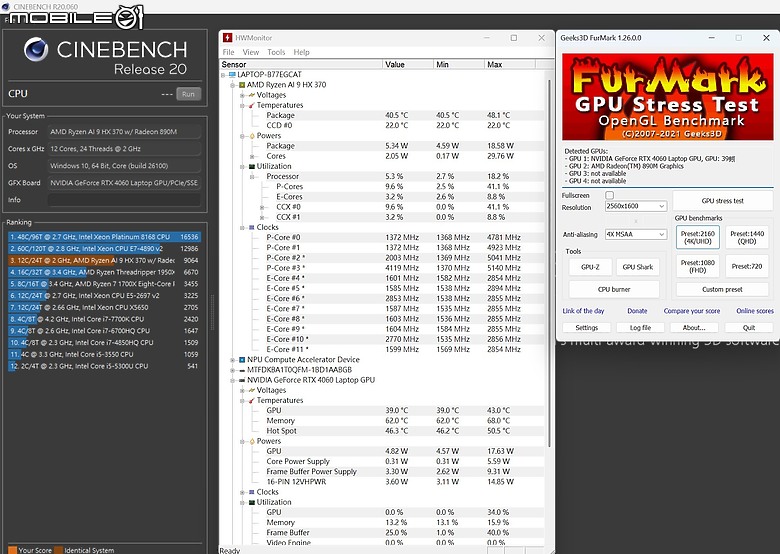Toggle the Fullscreen checkbox in FurMark
The height and width of the screenshot is (554, 780).
point(609,195)
